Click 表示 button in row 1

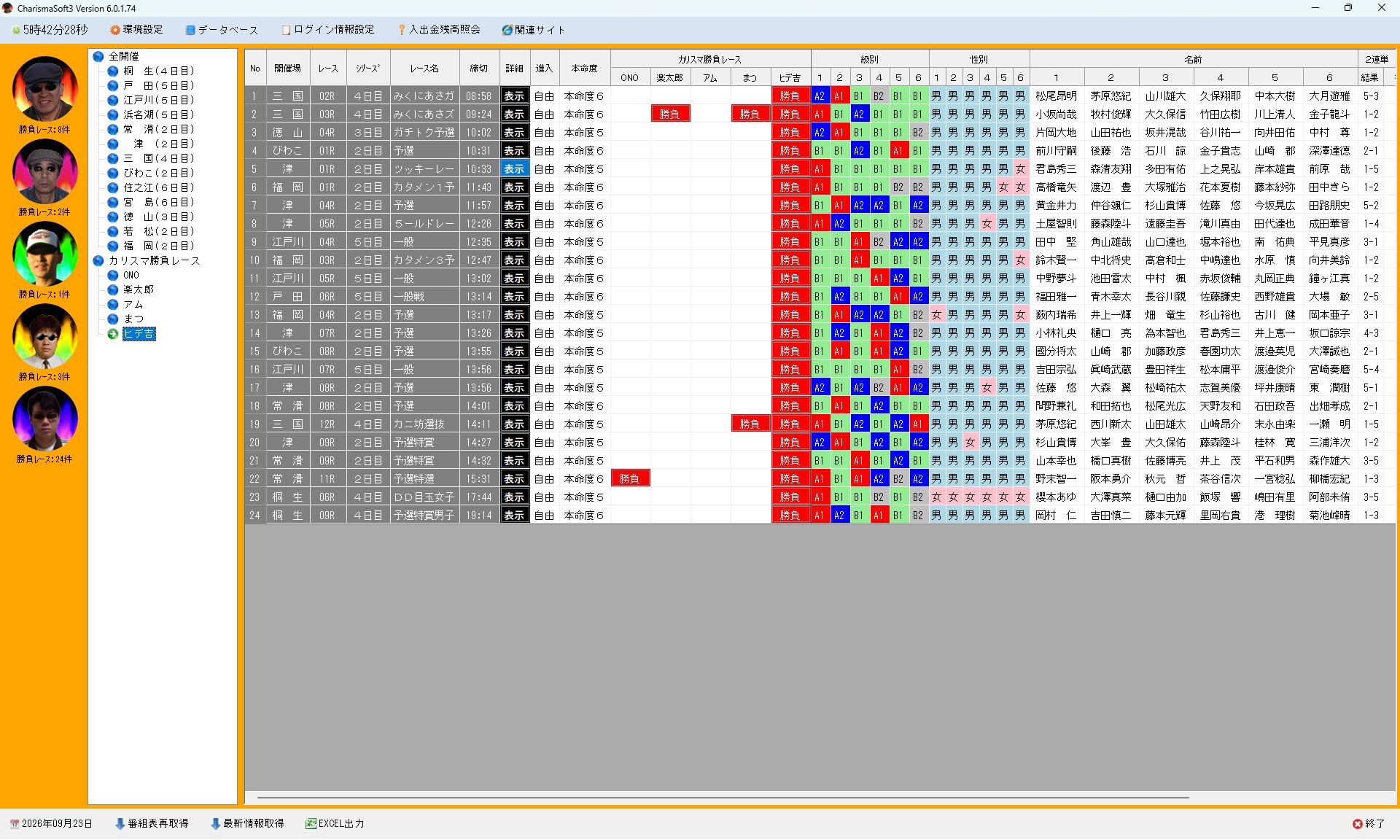[514, 96]
